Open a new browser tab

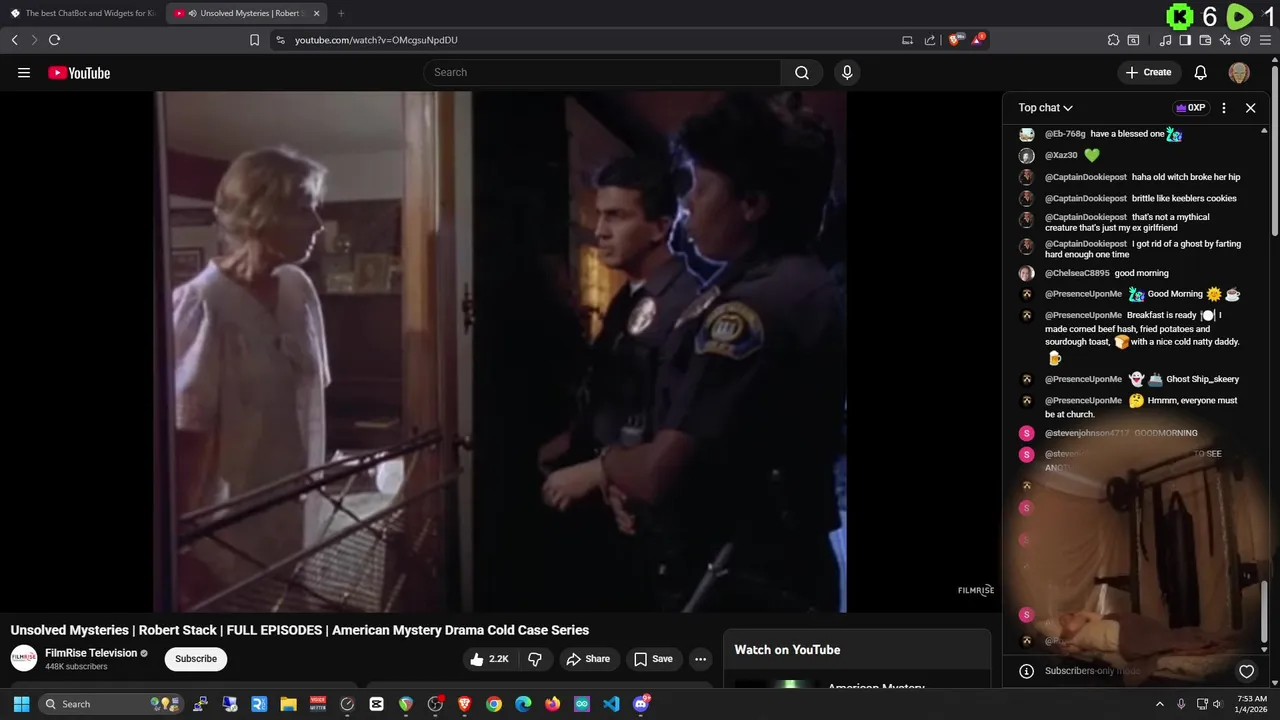click(x=341, y=13)
